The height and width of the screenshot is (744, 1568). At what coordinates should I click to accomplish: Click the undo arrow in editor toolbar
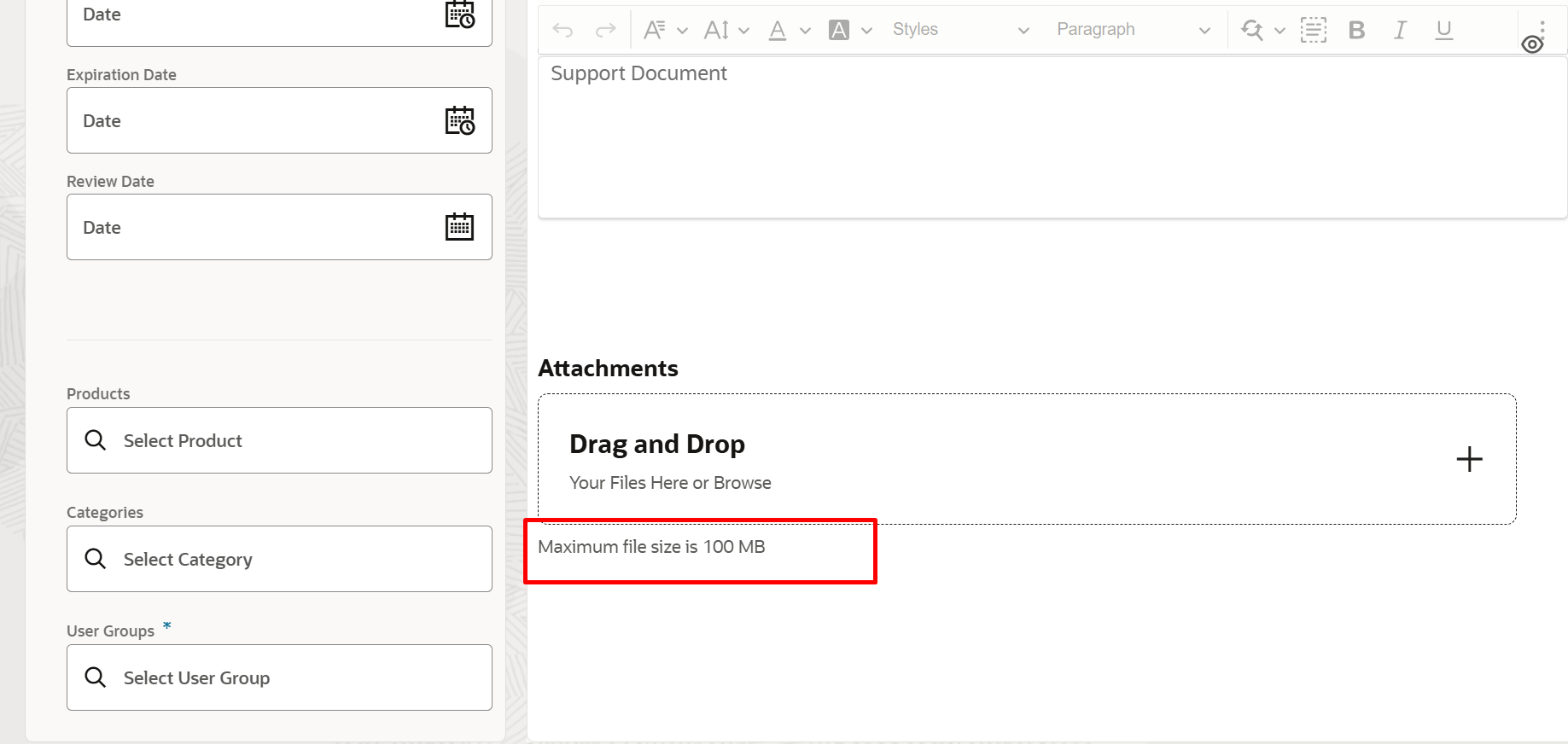562,30
